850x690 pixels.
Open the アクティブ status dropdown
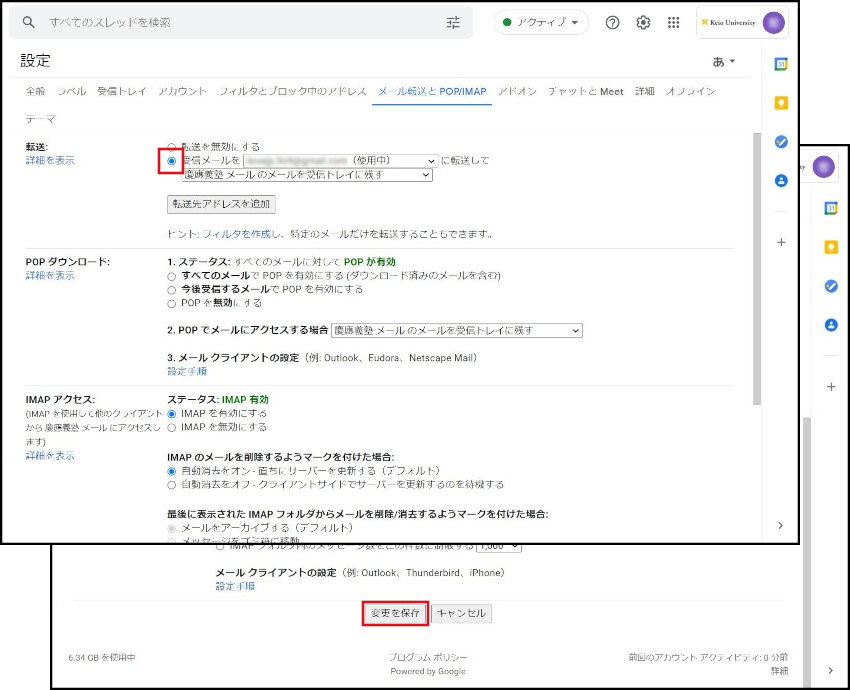click(541, 22)
